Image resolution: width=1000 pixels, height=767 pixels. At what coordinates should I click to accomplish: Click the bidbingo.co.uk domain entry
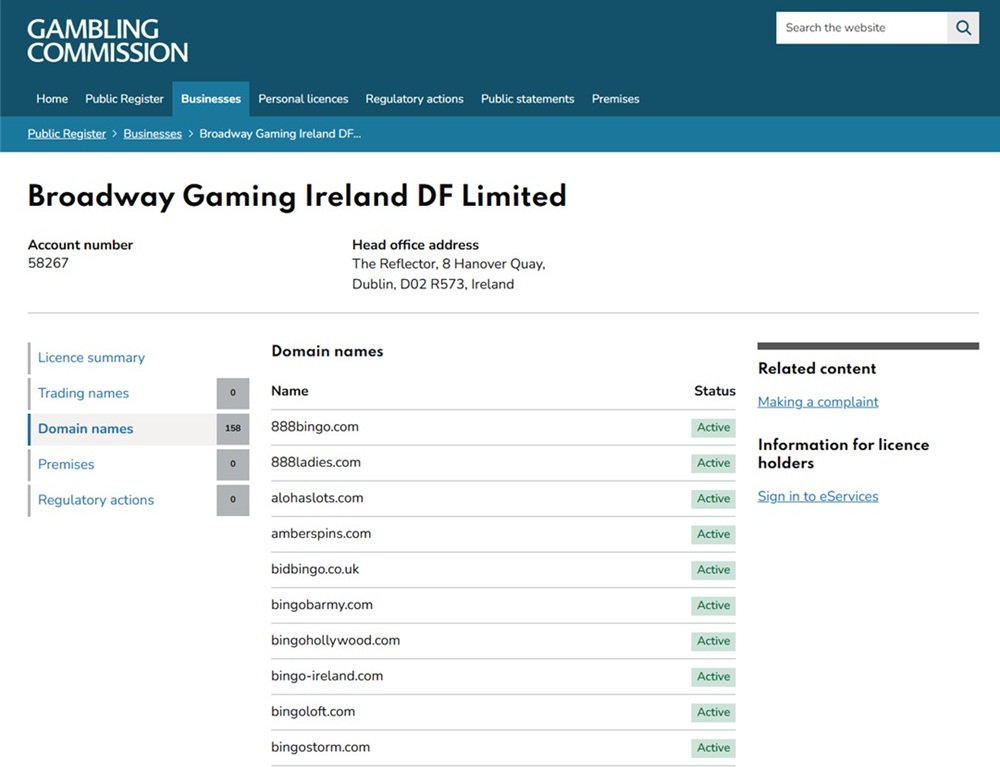315,569
